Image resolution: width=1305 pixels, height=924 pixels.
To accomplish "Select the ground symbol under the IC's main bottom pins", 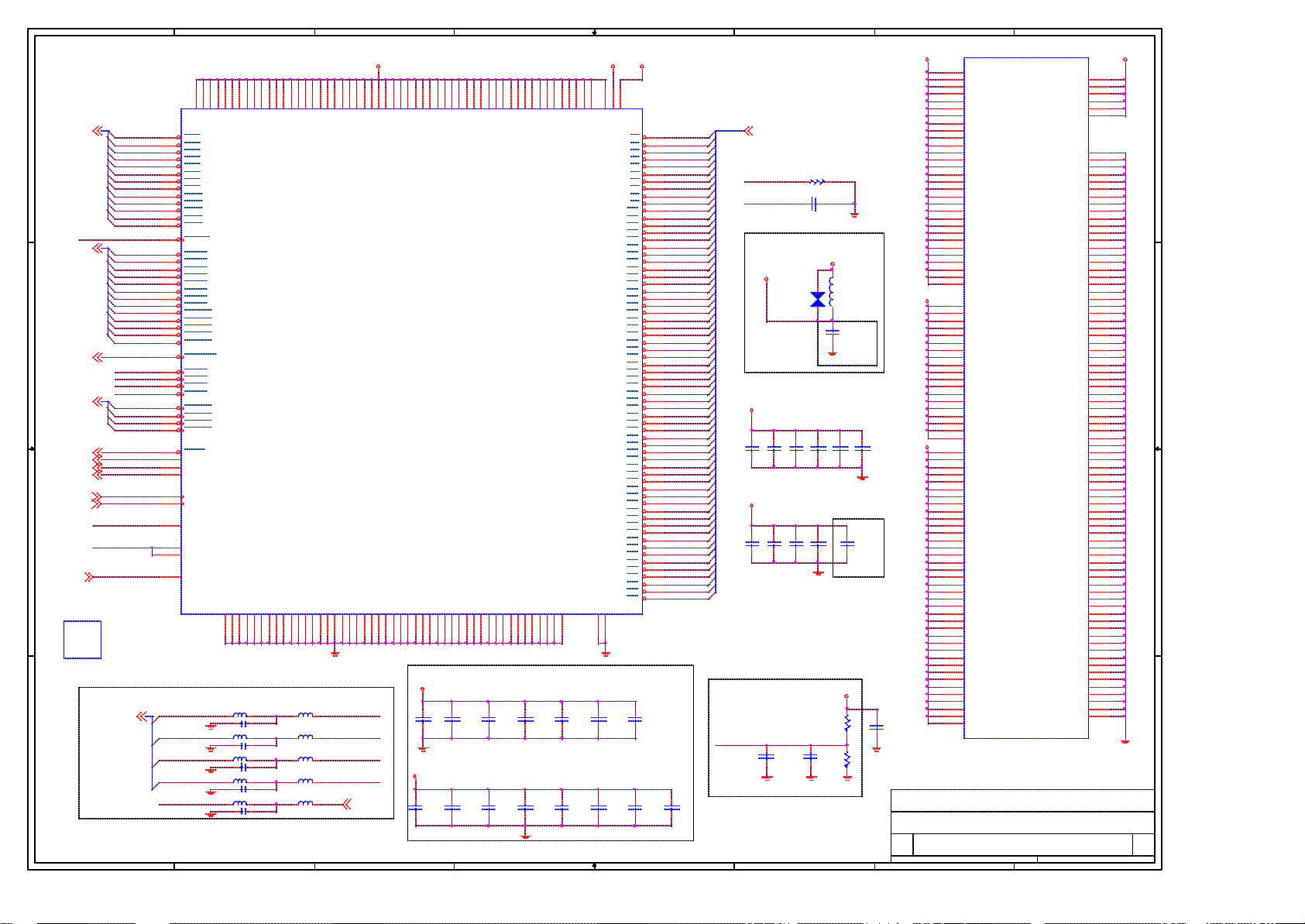I will tap(335, 654).
